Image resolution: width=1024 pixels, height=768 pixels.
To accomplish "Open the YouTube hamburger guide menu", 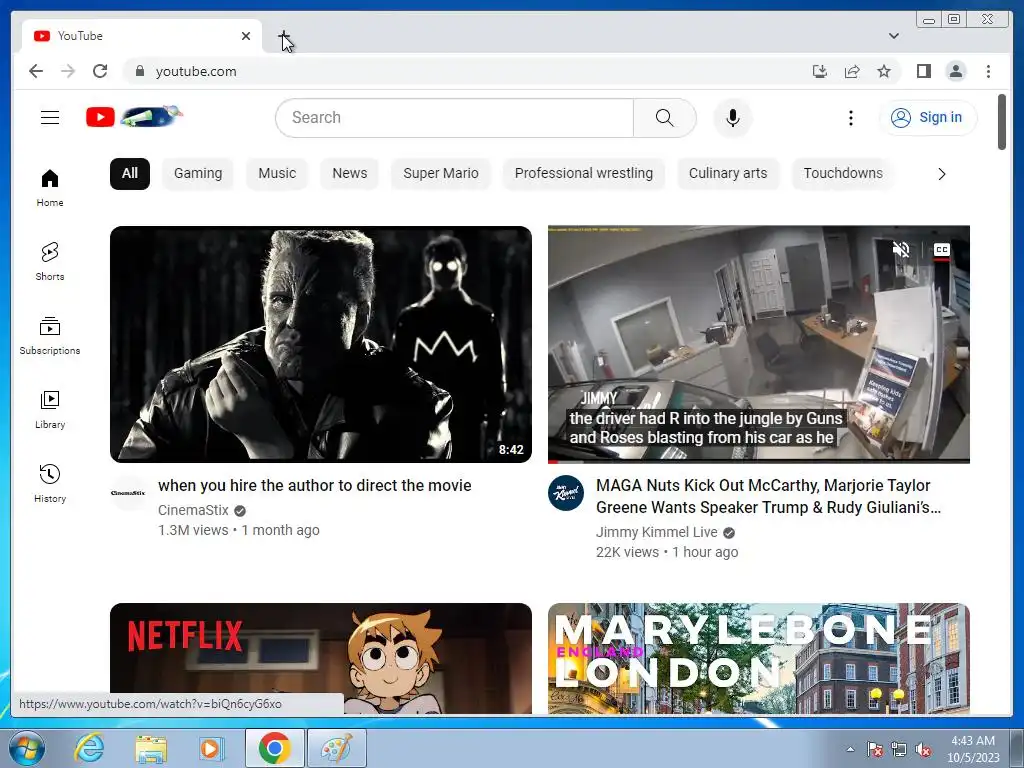I will coord(50,118).
